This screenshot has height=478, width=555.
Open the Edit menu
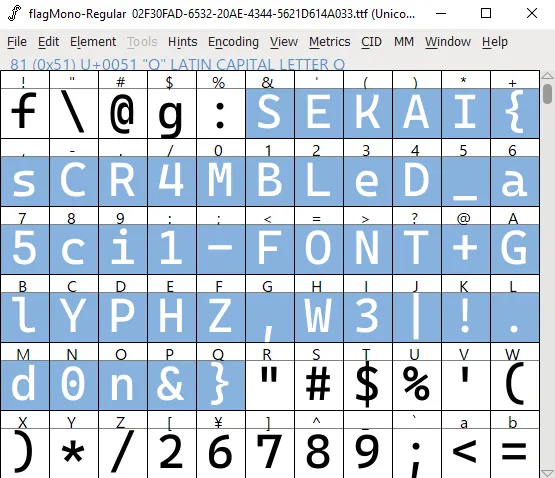click(48, 42)
